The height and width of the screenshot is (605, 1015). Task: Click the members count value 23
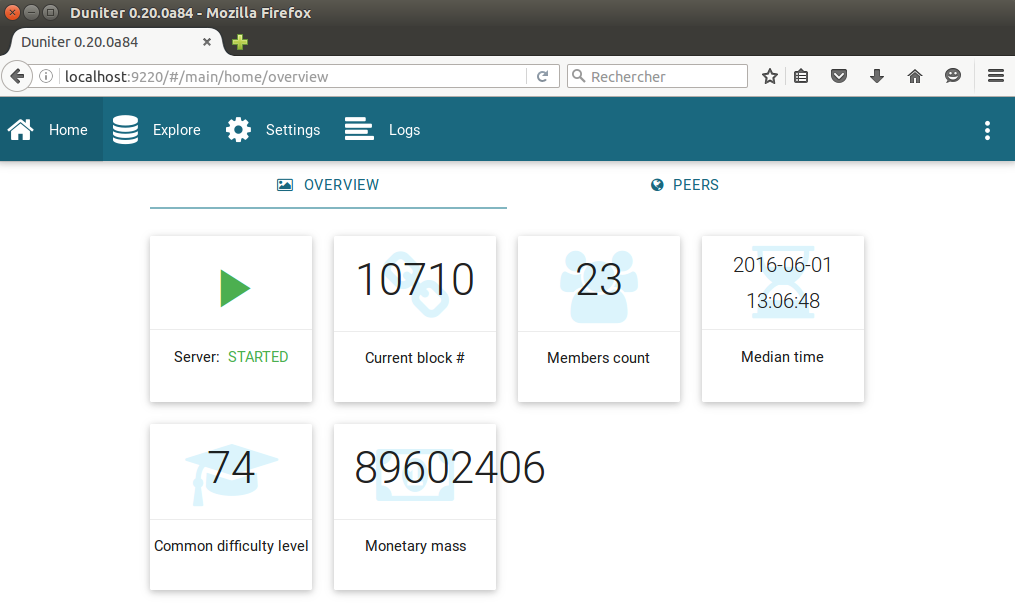tap(599, 280)
